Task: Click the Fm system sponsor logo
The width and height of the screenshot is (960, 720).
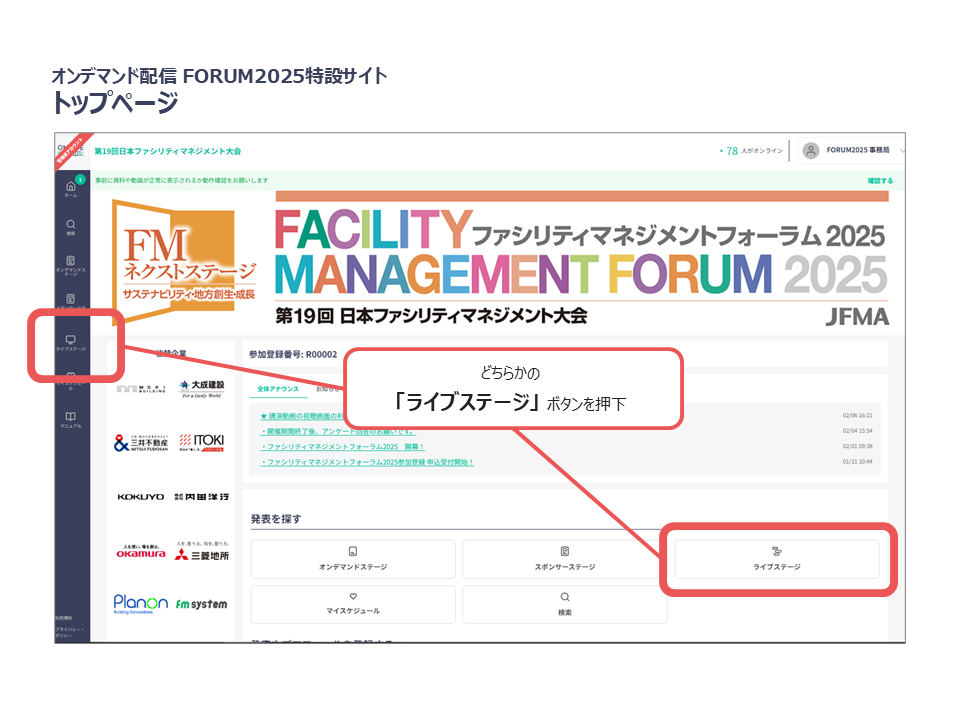Action: 201,604
